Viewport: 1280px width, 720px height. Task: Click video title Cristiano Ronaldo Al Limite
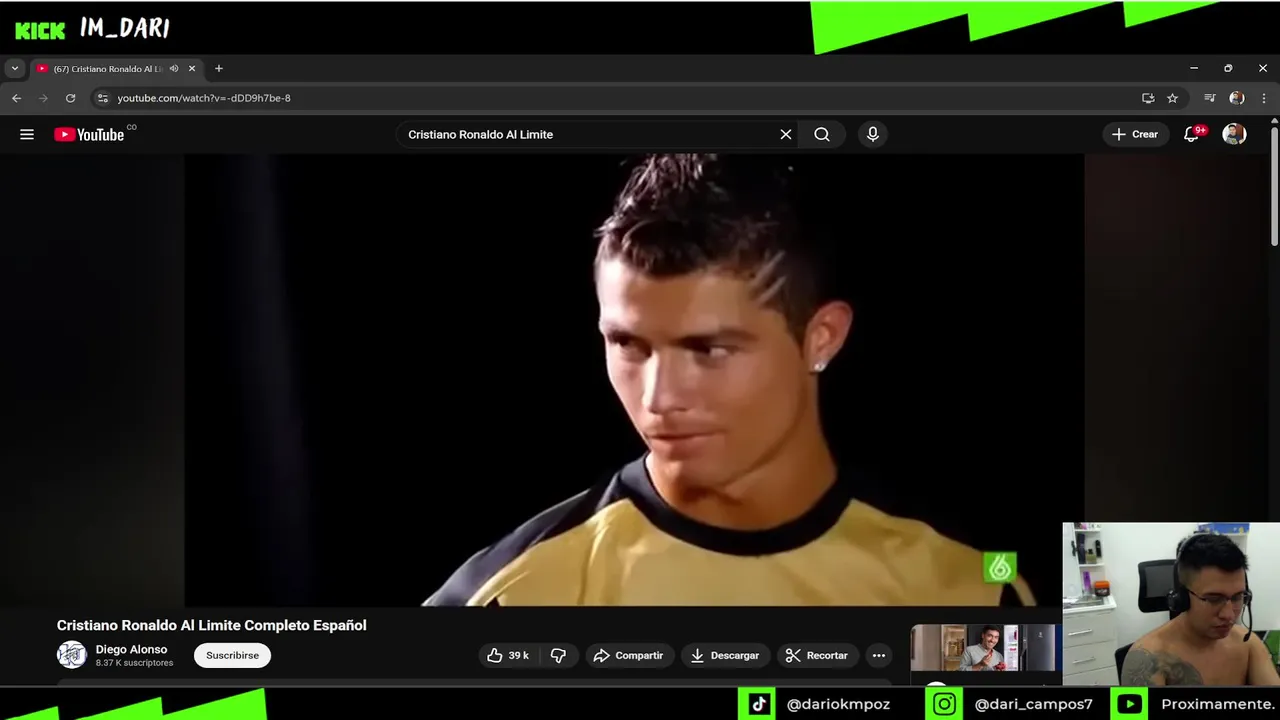point(212,625)
